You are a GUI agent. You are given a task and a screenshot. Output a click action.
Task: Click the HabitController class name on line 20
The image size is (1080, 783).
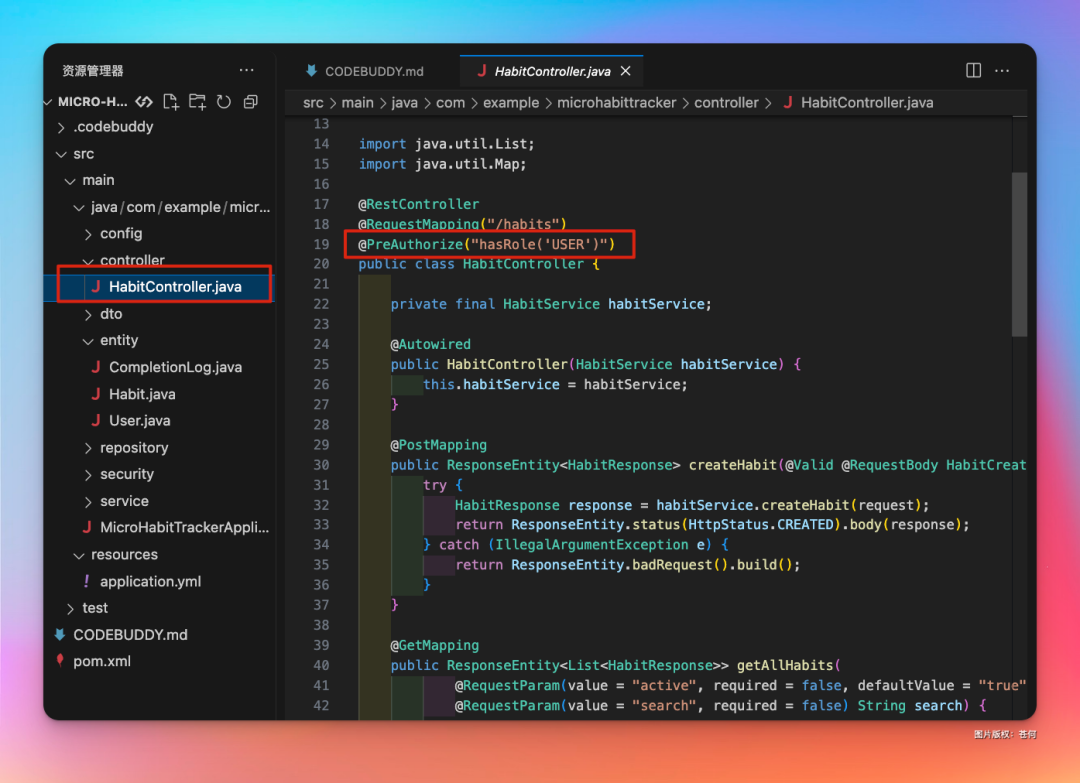coord(523,264)
